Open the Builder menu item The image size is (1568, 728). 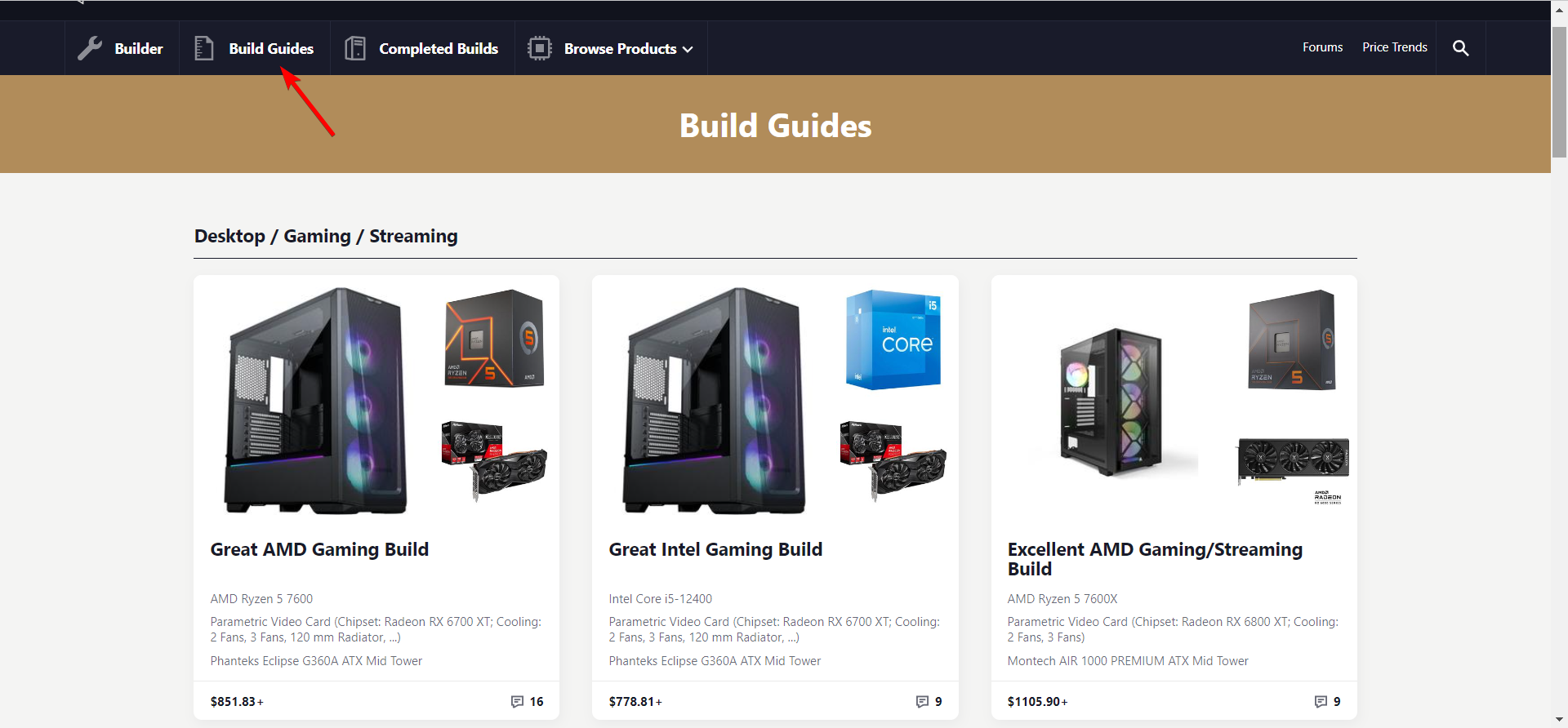click(x=122, y=48)
